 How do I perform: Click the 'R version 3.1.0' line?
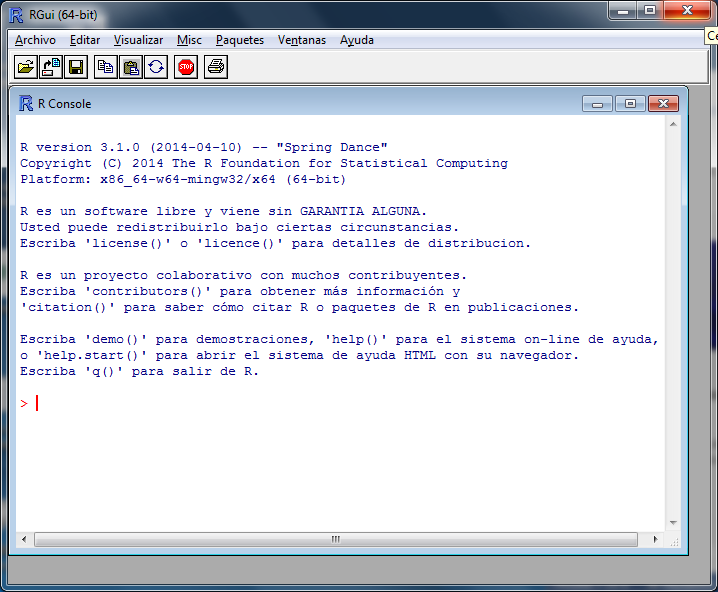[x=204, y=147]
